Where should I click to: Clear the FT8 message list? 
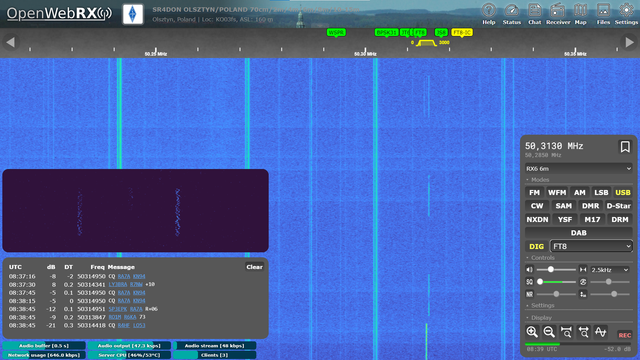click(254, 267)
